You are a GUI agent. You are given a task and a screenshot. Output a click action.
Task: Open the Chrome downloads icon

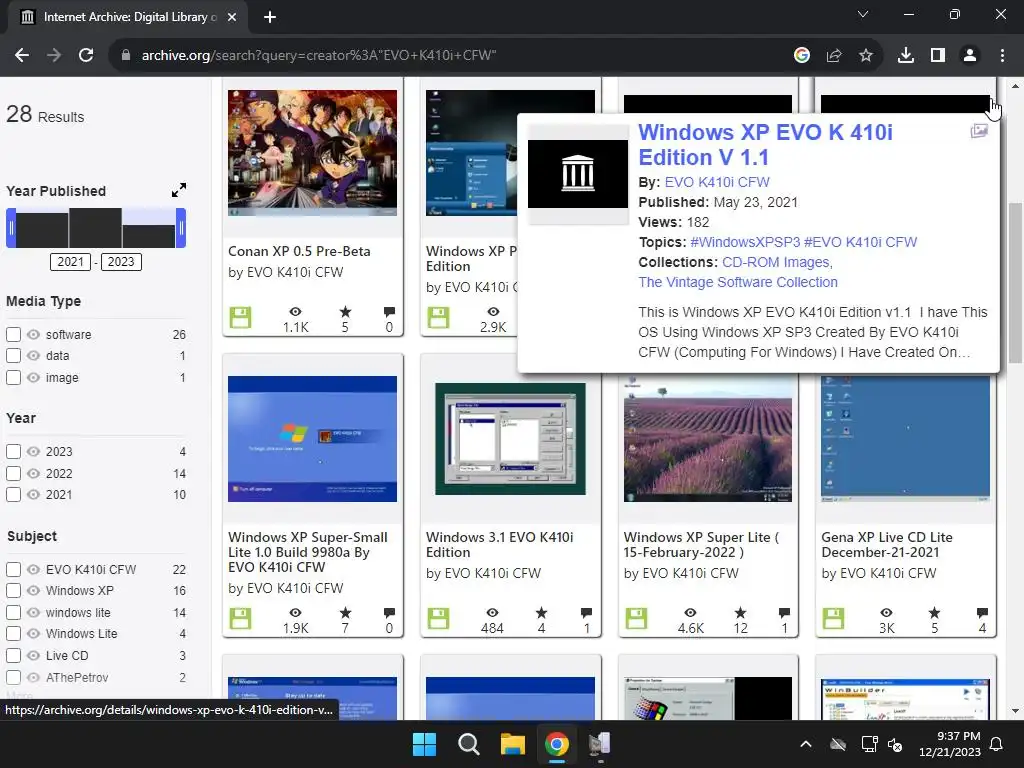click(x=905, y=56)
